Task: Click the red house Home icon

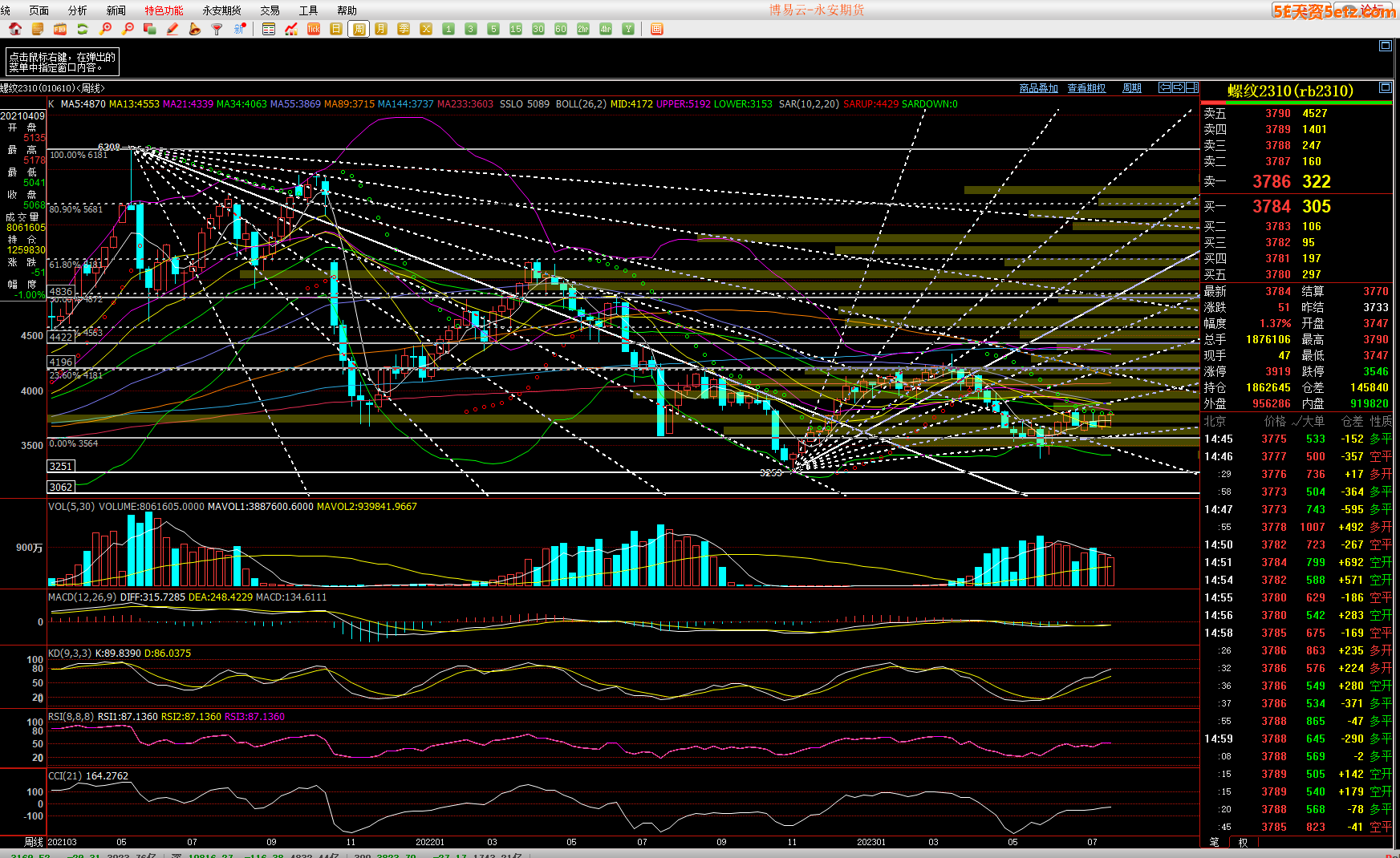Action: pyautogui.click(x=14, y=29)
